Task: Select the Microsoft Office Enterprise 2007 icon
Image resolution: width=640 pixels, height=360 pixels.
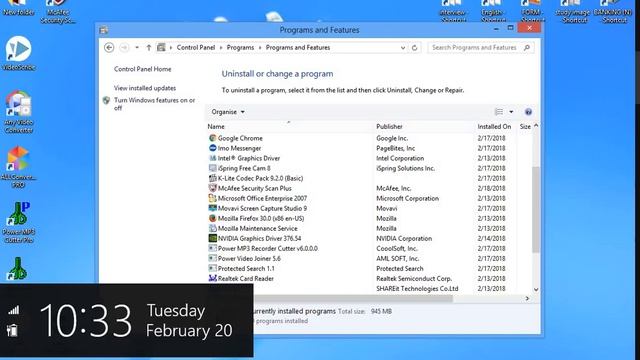Action: 212,198
